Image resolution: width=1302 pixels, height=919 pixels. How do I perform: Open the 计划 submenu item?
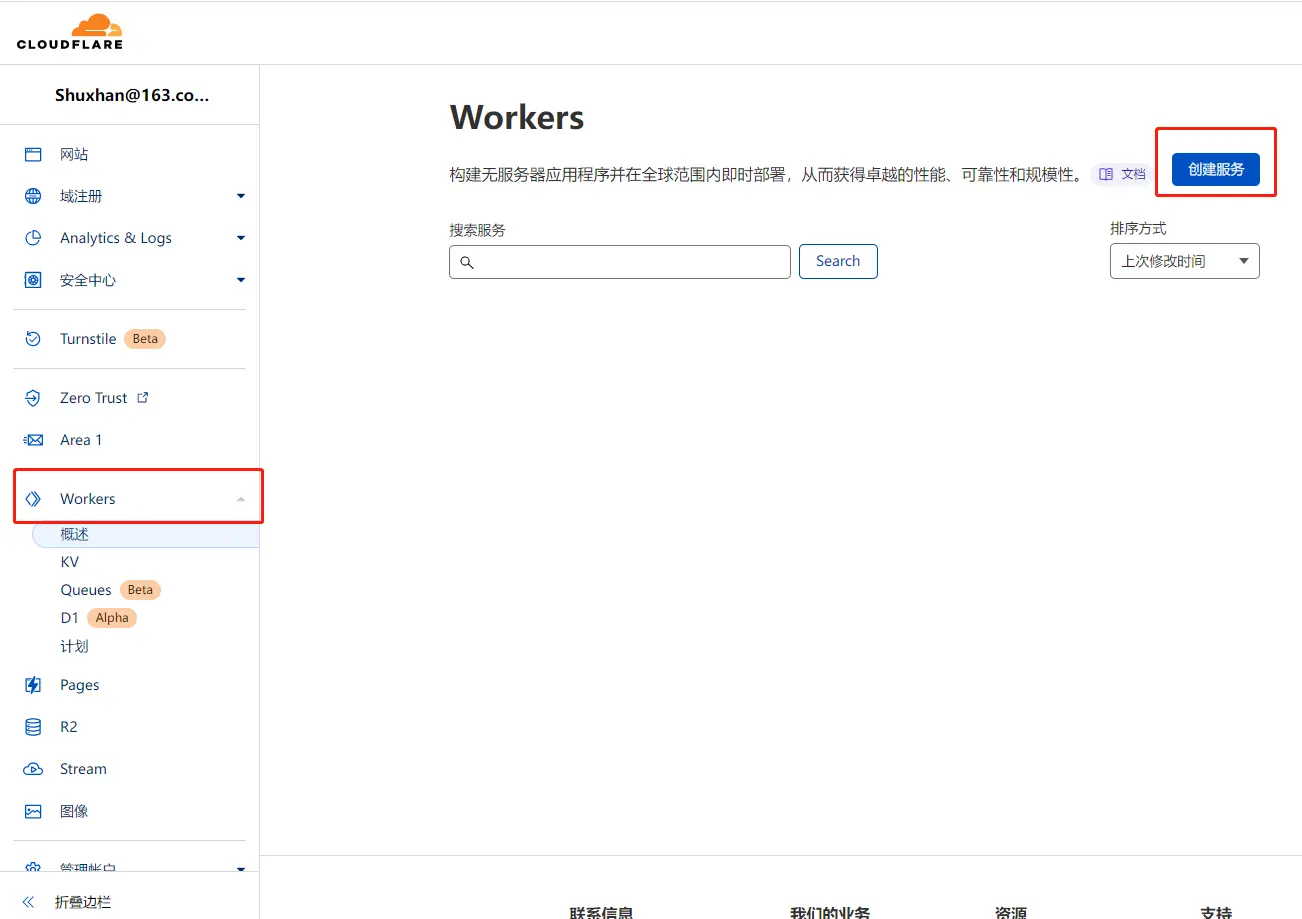(x=74, y=646)
